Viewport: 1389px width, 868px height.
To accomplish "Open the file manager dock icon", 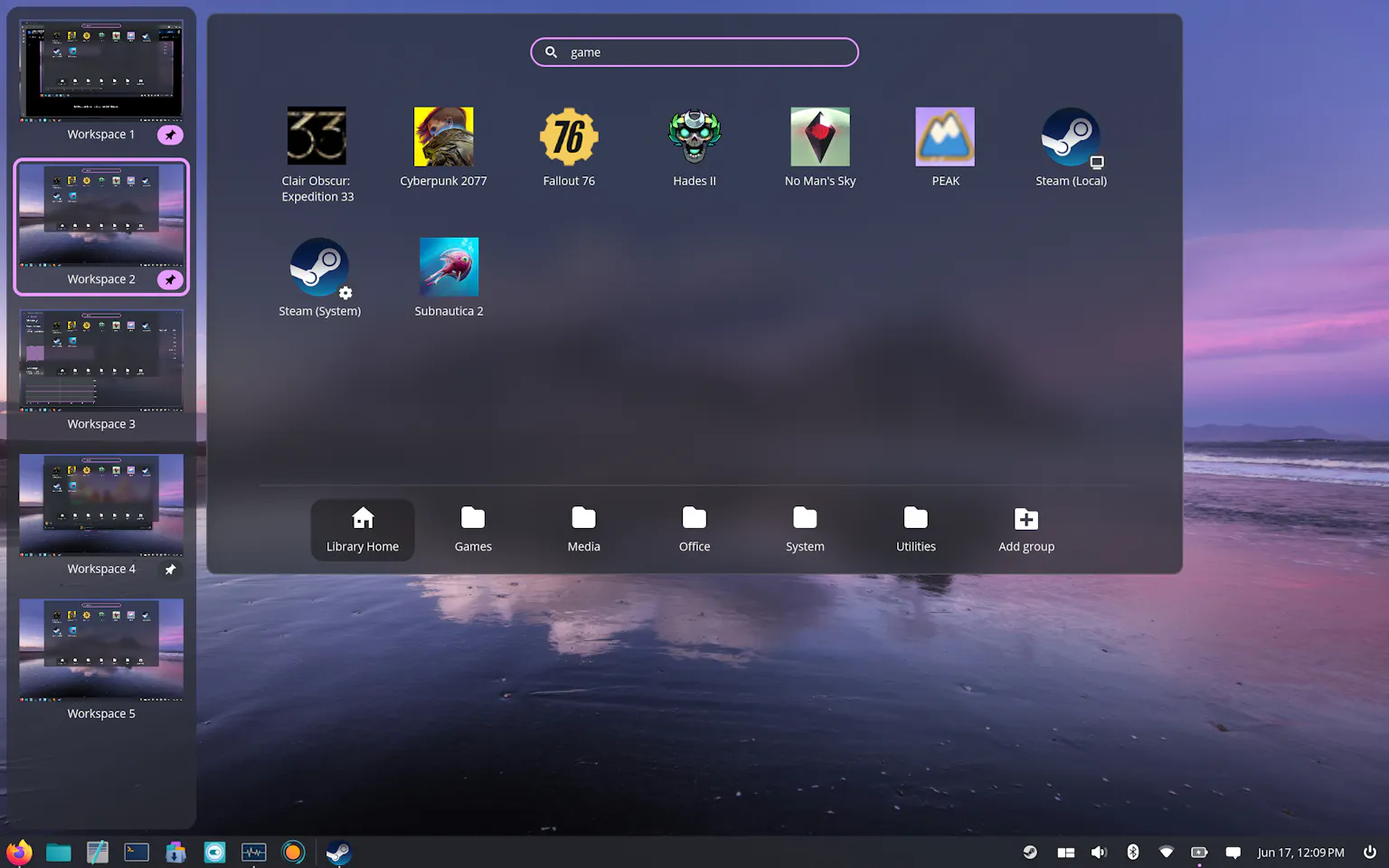I will (58, 852).
